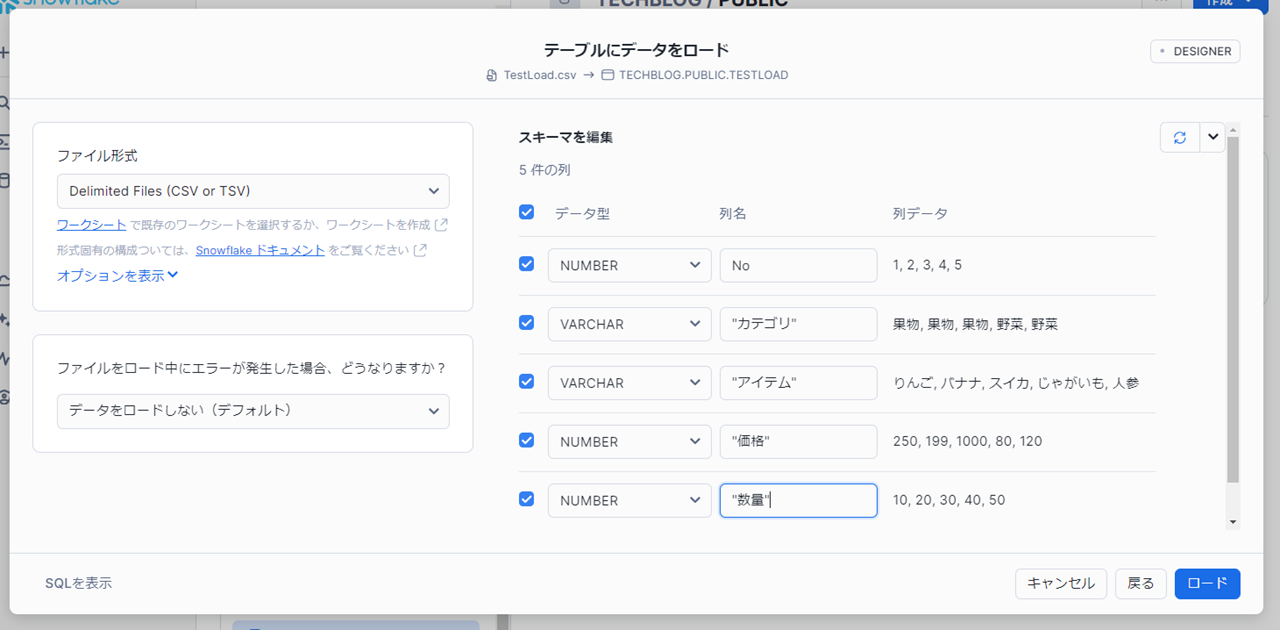Open the Snowflake ドキュメント link
The width and height of the screenshot is (1280, 630).
pyautogui.click(x=260, y=250)
